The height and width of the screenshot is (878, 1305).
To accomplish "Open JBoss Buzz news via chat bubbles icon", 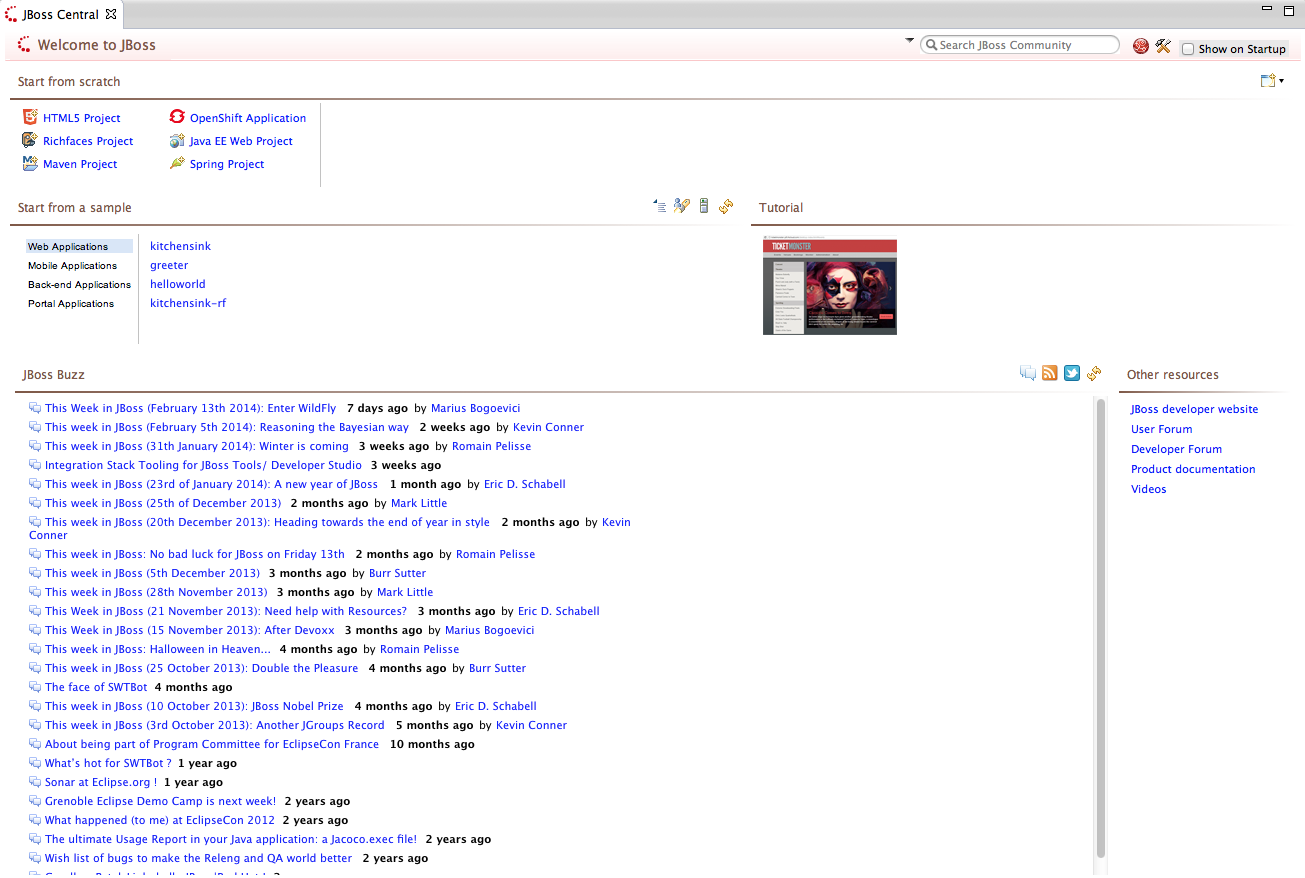I will pyautogui.click(x=1028, y=373).
